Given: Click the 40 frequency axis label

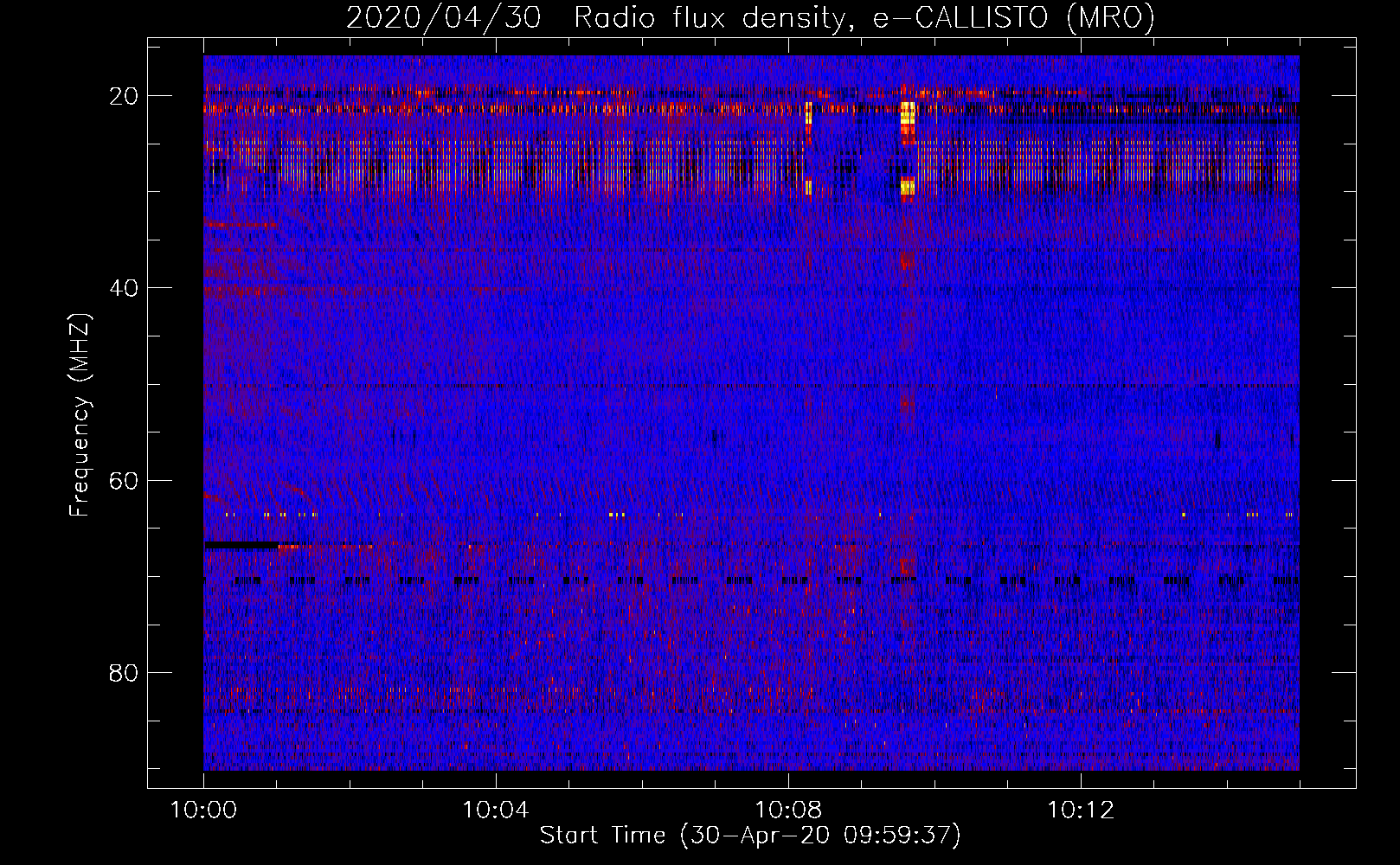Looking at the screenshot, I should (124, 288).
